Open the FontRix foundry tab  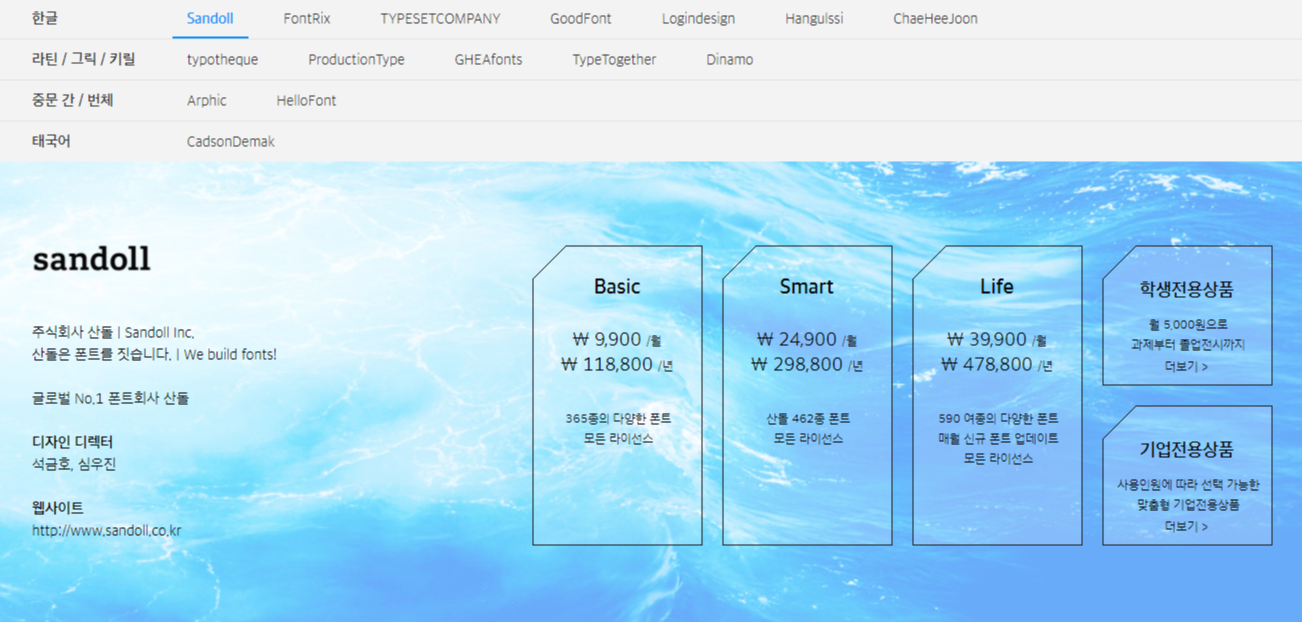coord(307,19)
